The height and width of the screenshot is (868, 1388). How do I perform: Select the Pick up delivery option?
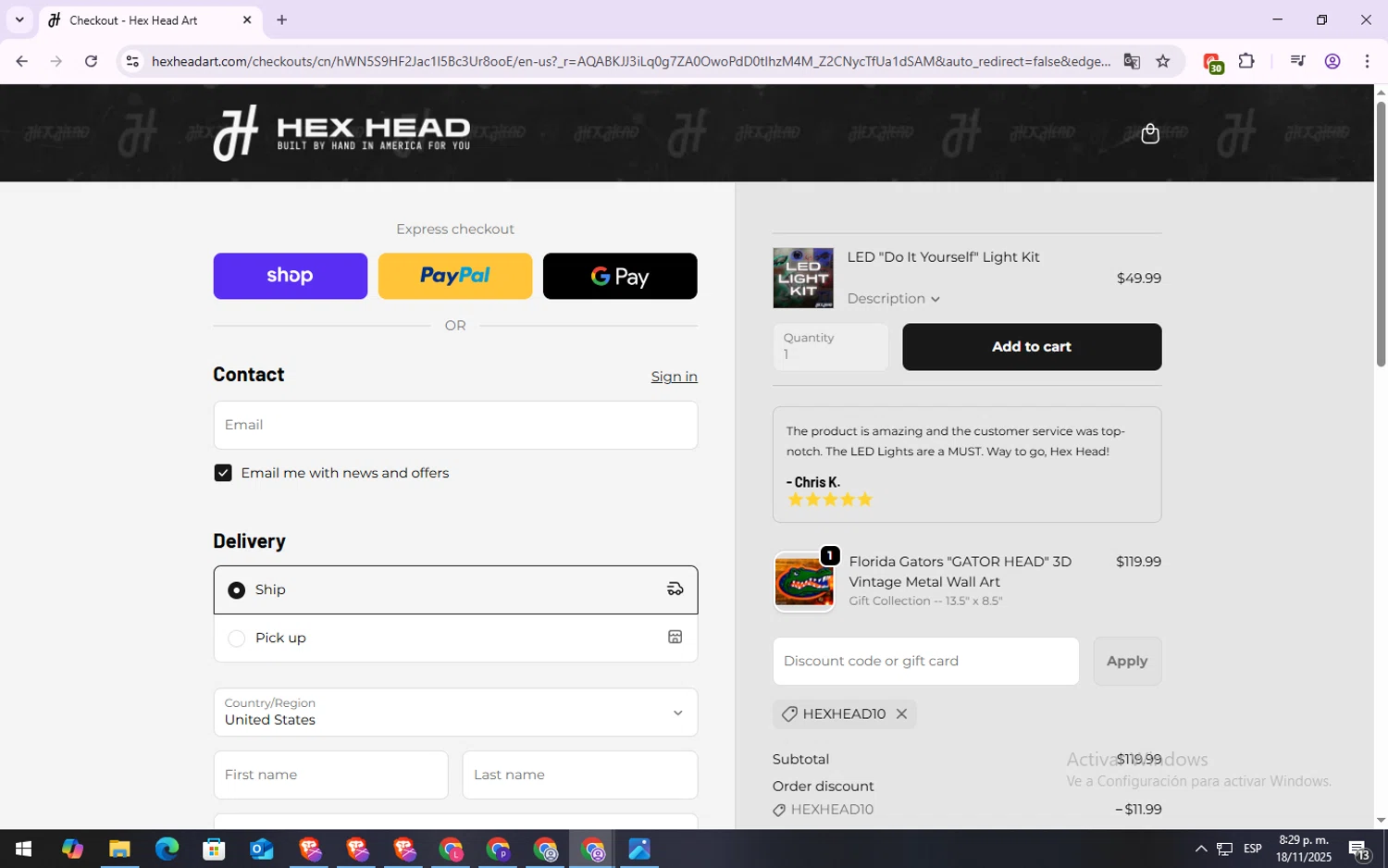(x=455, y=638)
